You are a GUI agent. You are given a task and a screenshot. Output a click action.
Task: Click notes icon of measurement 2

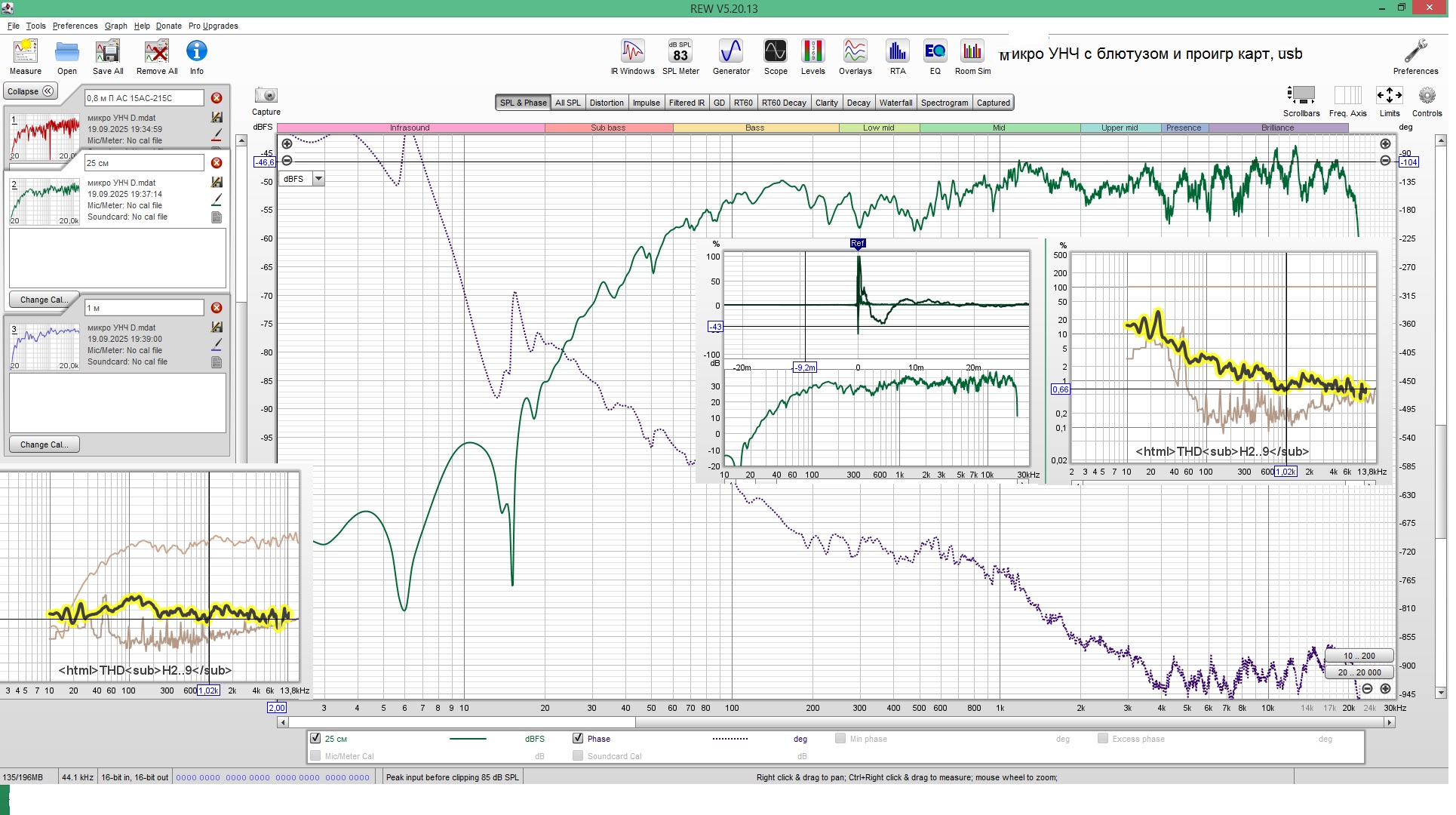(x=217, y=217)
